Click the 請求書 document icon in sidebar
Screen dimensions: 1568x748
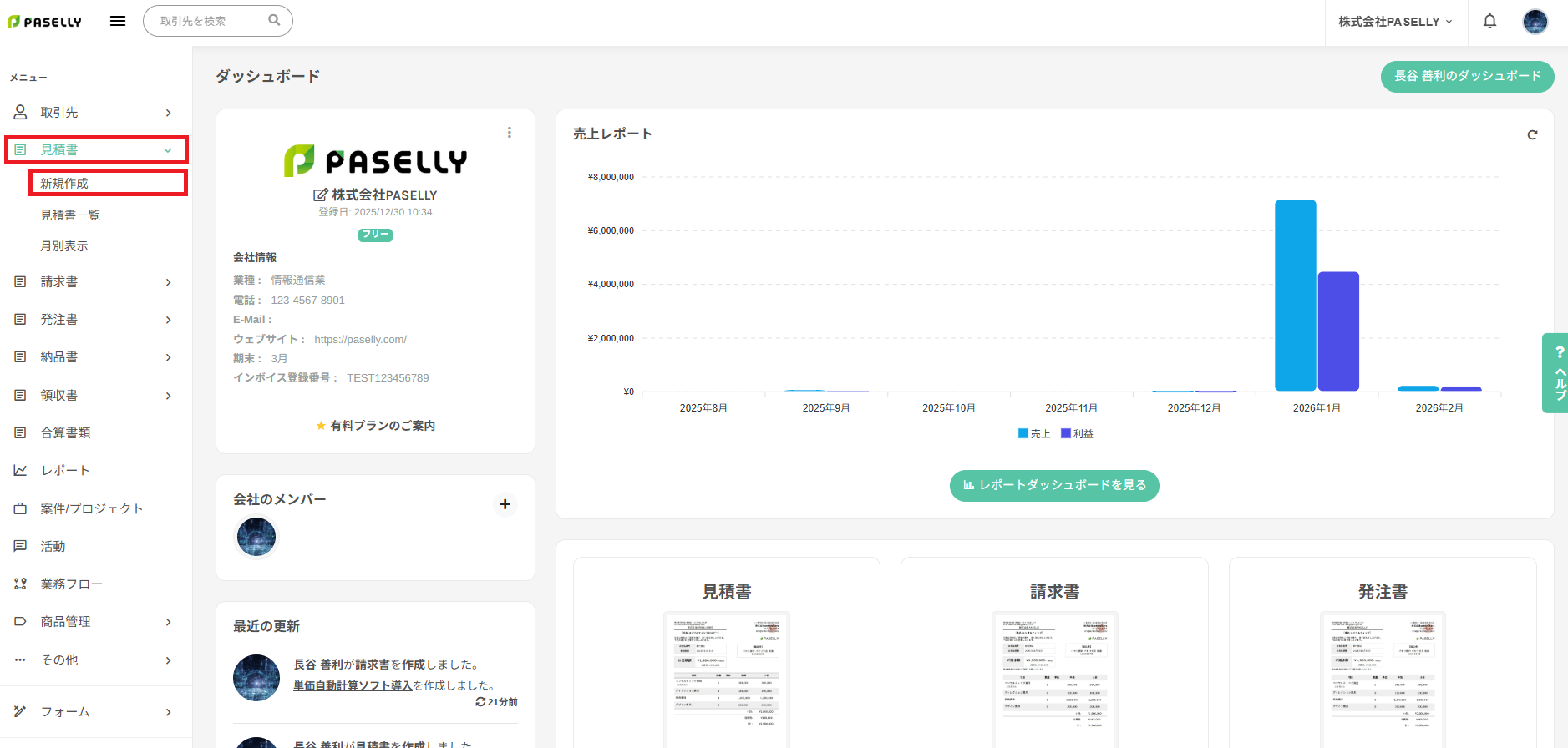click(20, 282)
